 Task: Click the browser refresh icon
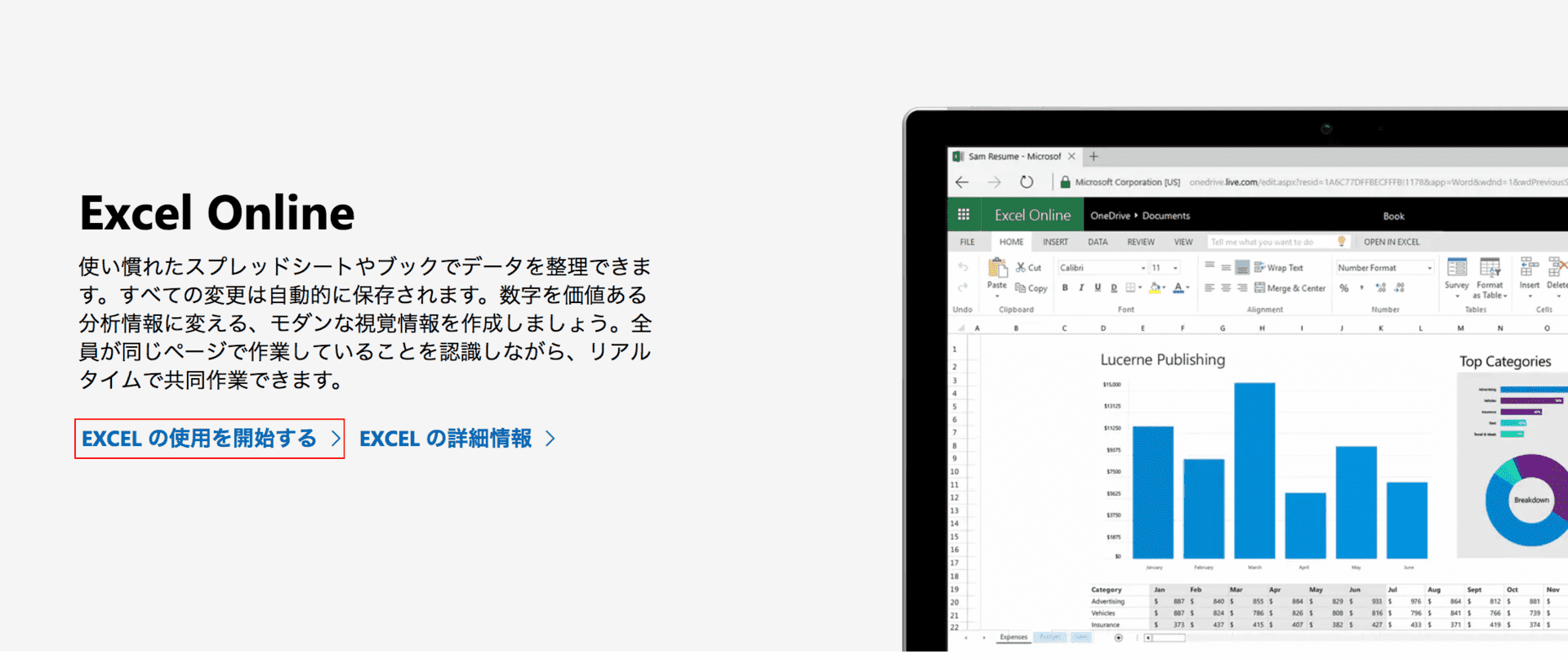coord(1027,182)
